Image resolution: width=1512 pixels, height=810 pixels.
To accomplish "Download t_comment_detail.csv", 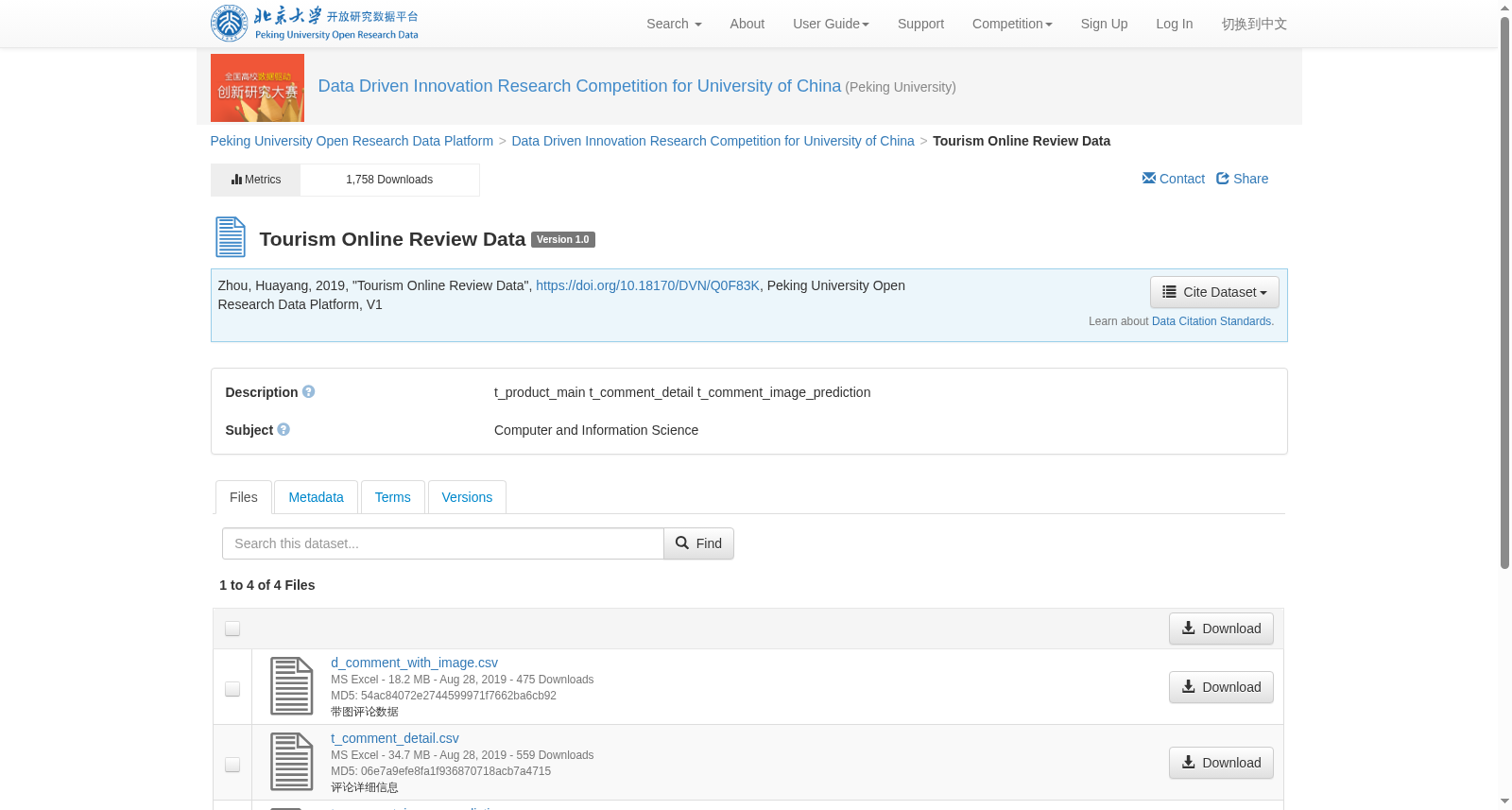I will click(1221, 763).
